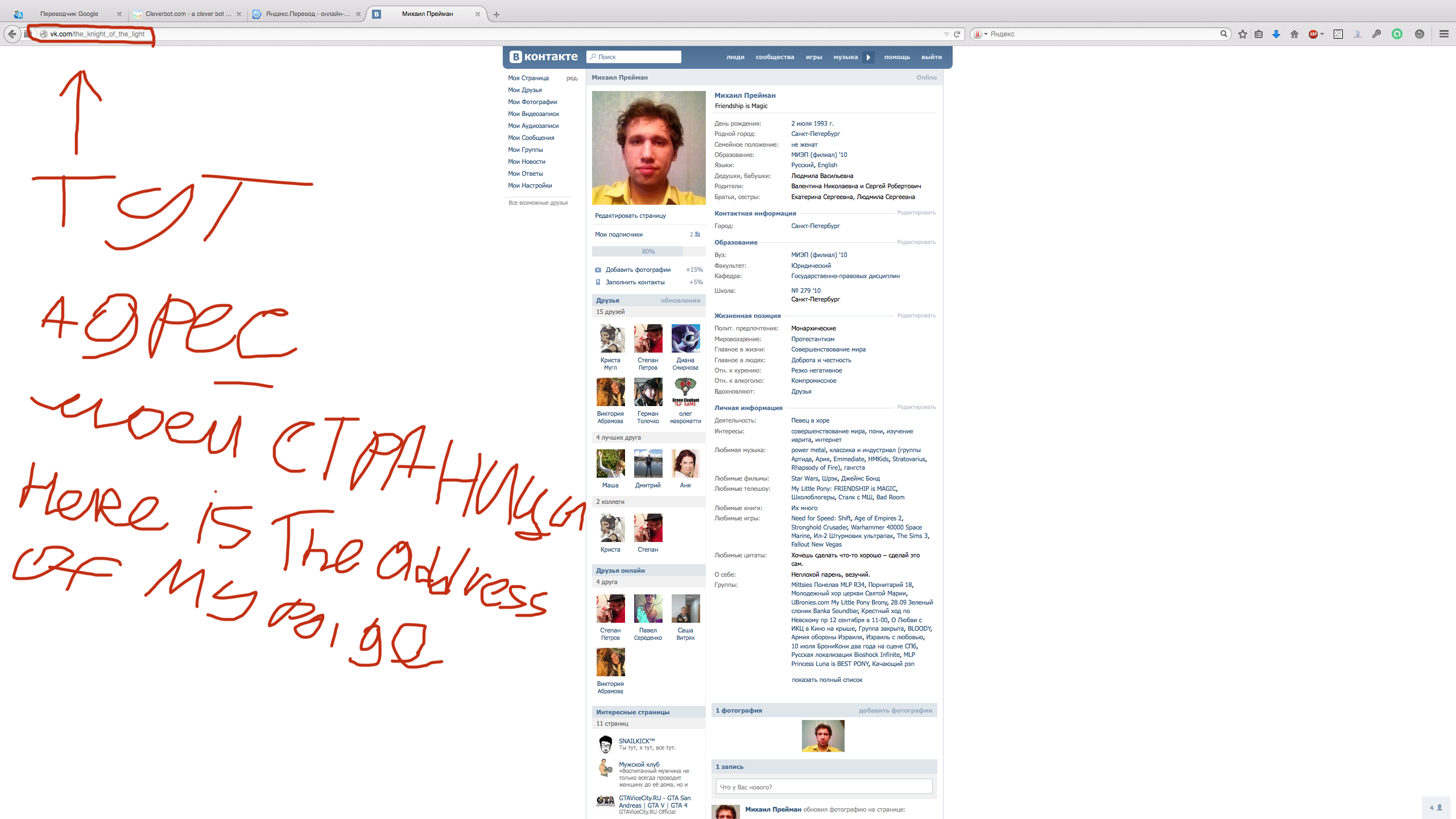Screen dimensions: 1456x819
Task: Click добавить фотографии in photos header
Action: [895, 710]
